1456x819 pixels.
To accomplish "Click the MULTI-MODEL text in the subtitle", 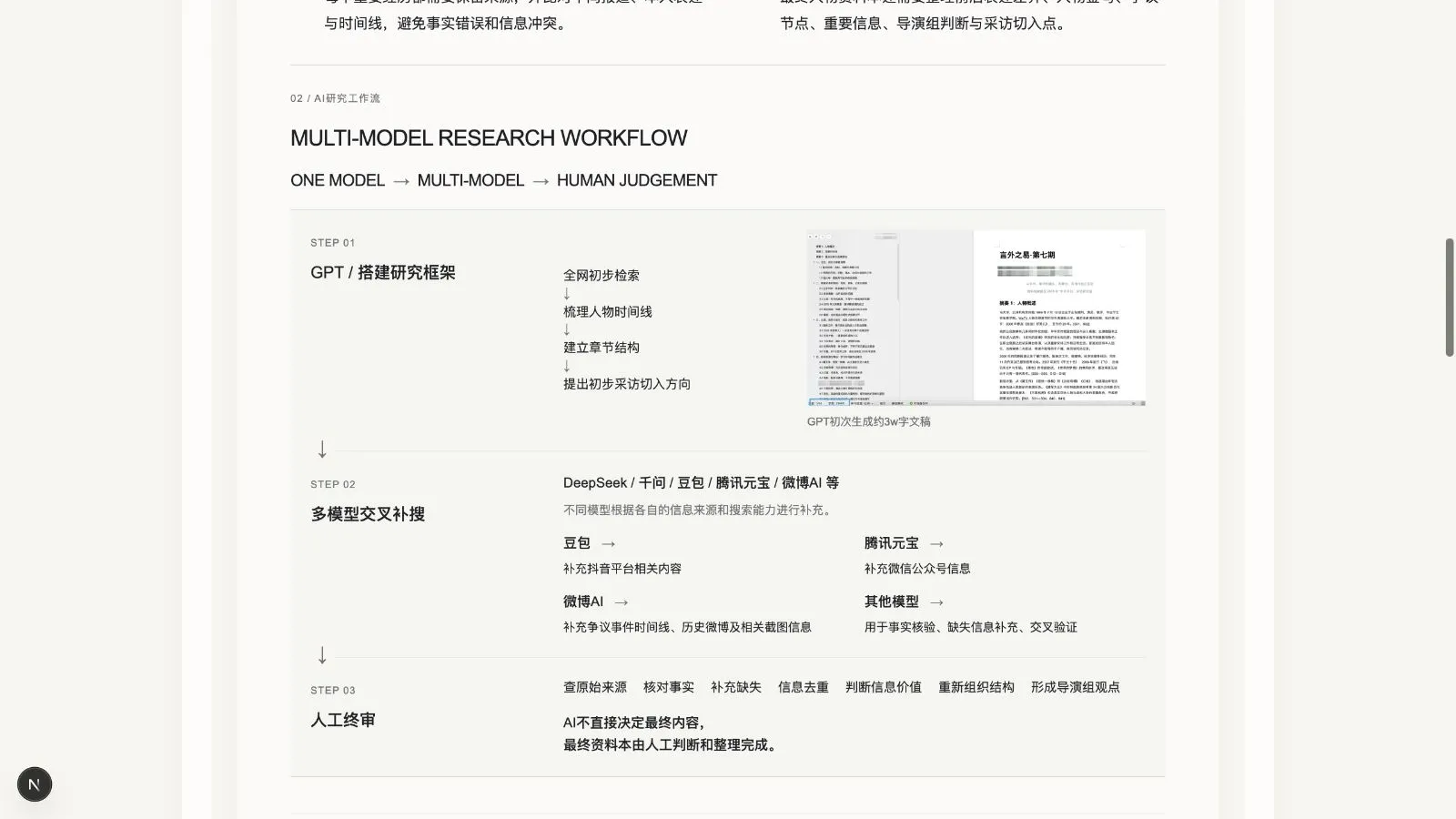I will [470, 180].
